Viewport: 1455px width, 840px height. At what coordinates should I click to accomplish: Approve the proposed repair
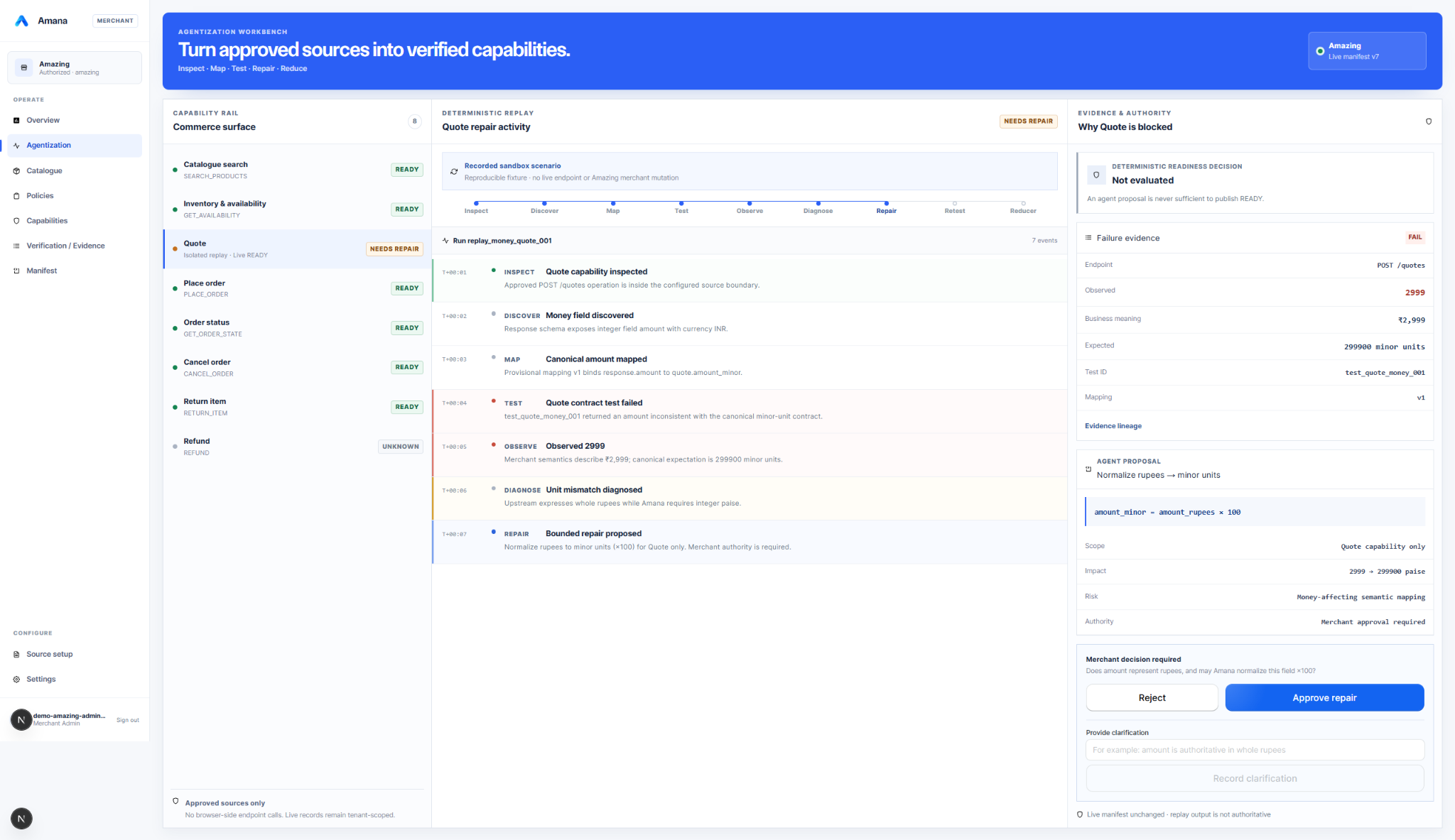tap(1324, 698)
